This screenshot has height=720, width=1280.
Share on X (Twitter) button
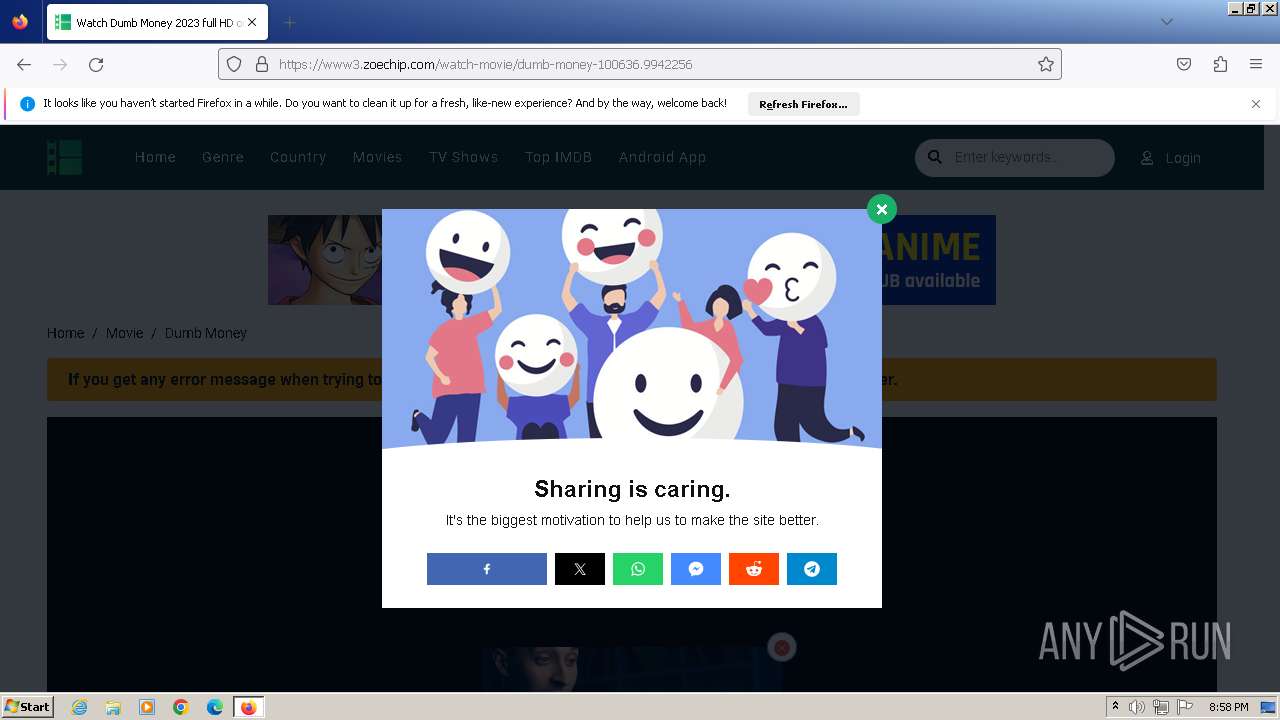[580, 569]
